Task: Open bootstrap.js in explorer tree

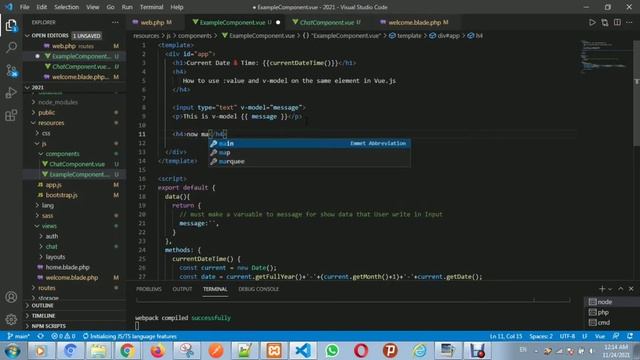Action: (61, 195)
